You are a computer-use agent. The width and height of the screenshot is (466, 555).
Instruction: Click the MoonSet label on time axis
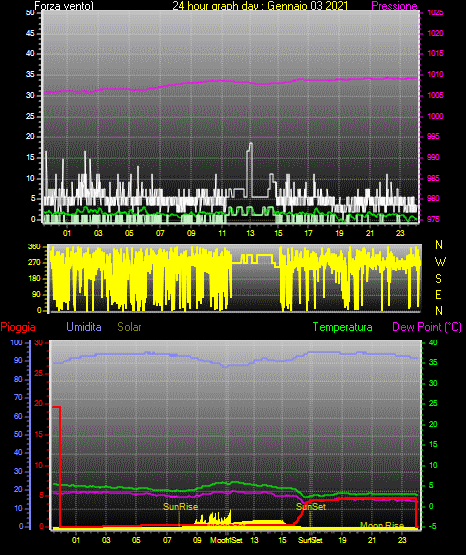tap(226, 540)
